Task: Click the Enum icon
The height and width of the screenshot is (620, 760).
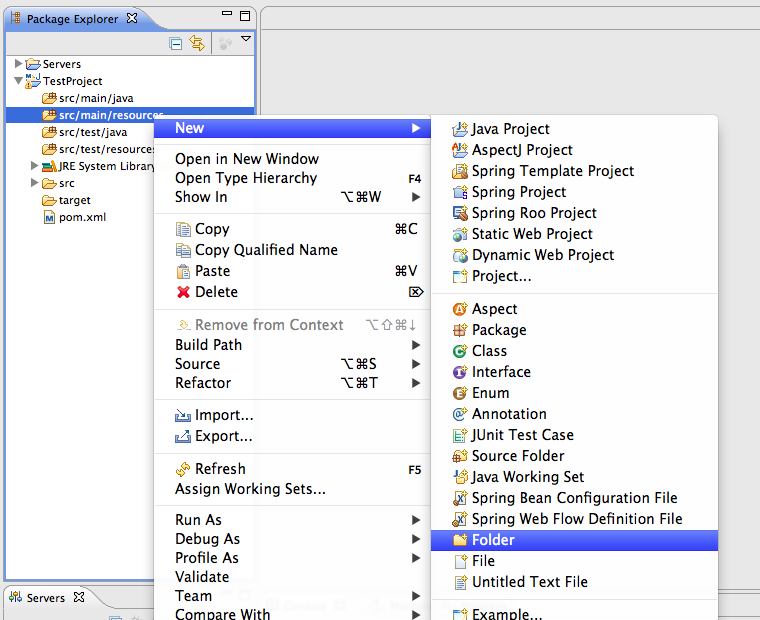Action: (x=460, y=393)
